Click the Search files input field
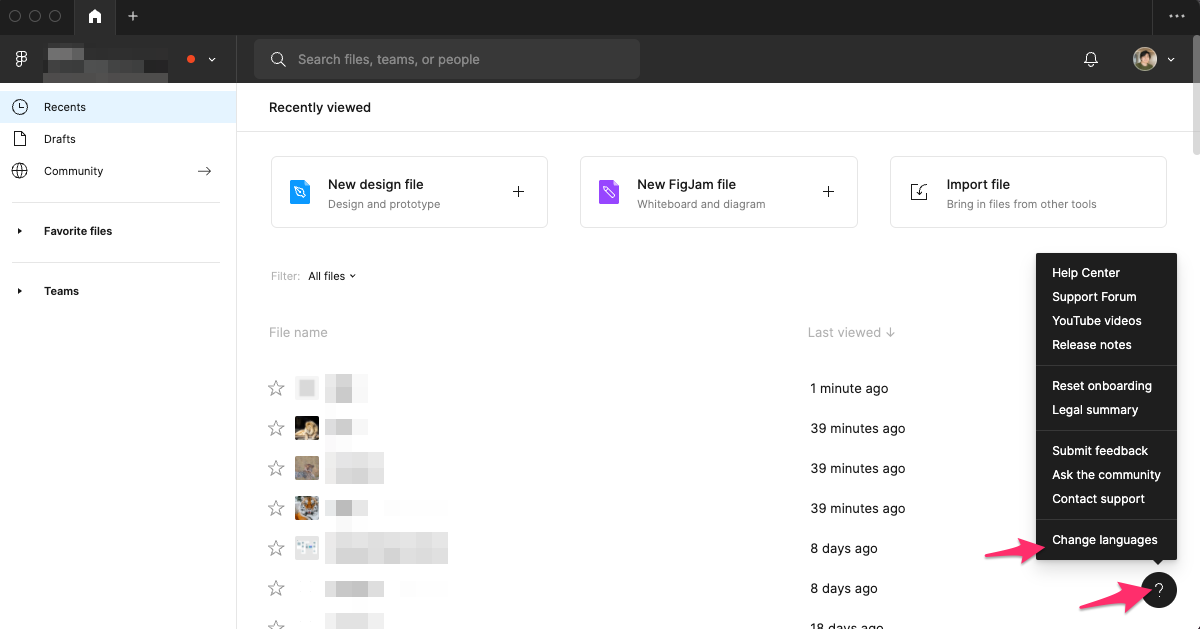Screen dimensions: 1200x629 click(x=447, y=59)
